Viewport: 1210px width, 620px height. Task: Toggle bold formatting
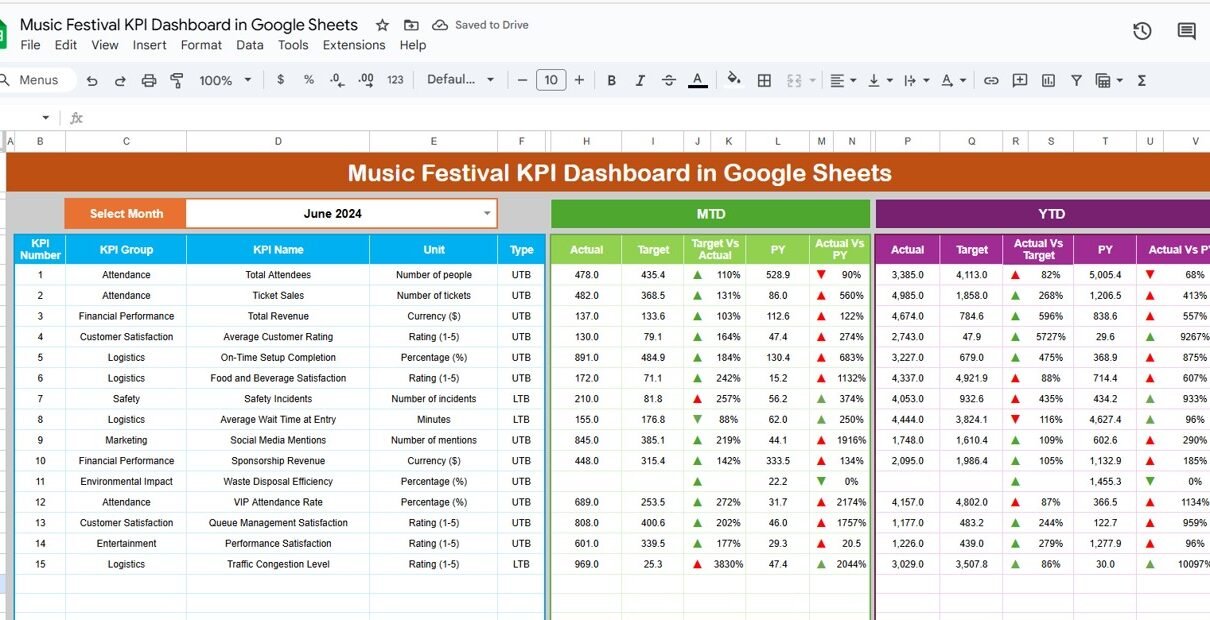(x=612, y=80)
